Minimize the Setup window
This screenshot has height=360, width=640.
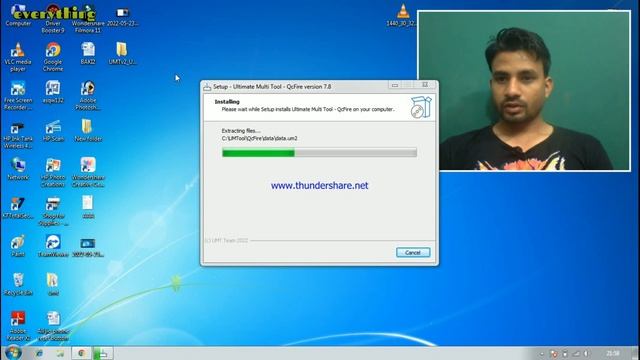coord(394,85)
